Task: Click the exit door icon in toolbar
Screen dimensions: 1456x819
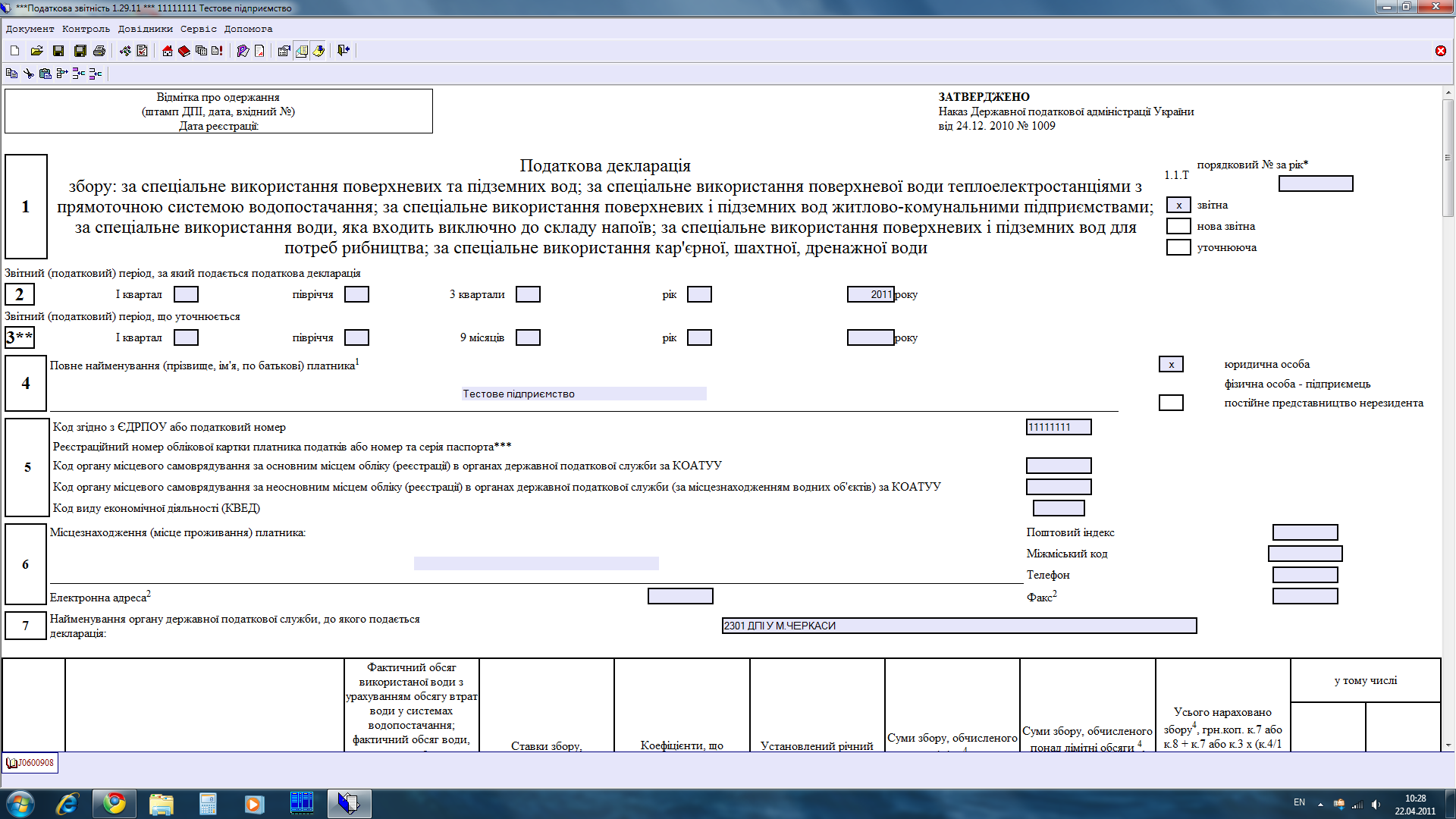Action: (x=344, y=50)
